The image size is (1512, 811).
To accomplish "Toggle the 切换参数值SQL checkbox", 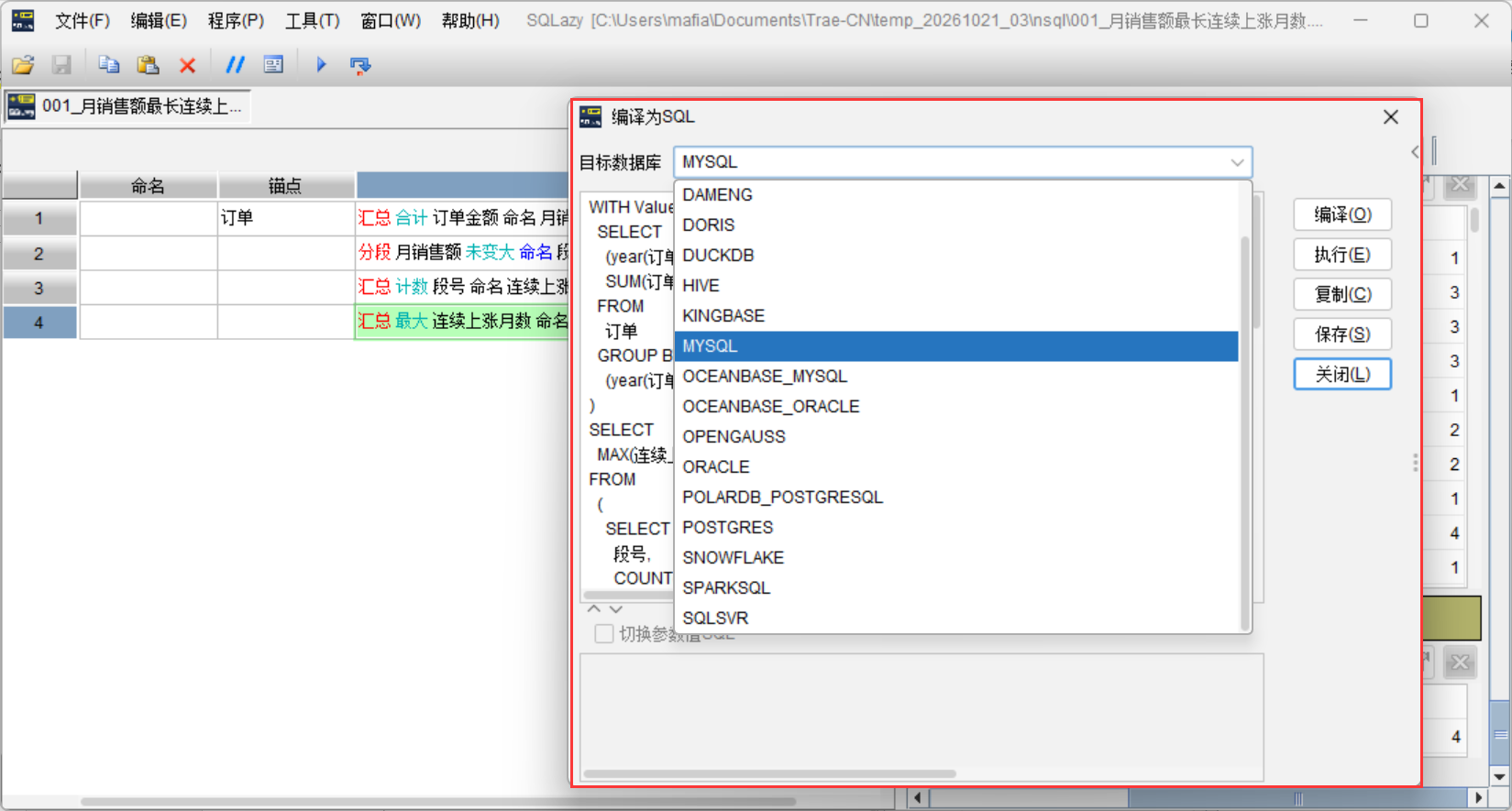I will coord(604,634).
